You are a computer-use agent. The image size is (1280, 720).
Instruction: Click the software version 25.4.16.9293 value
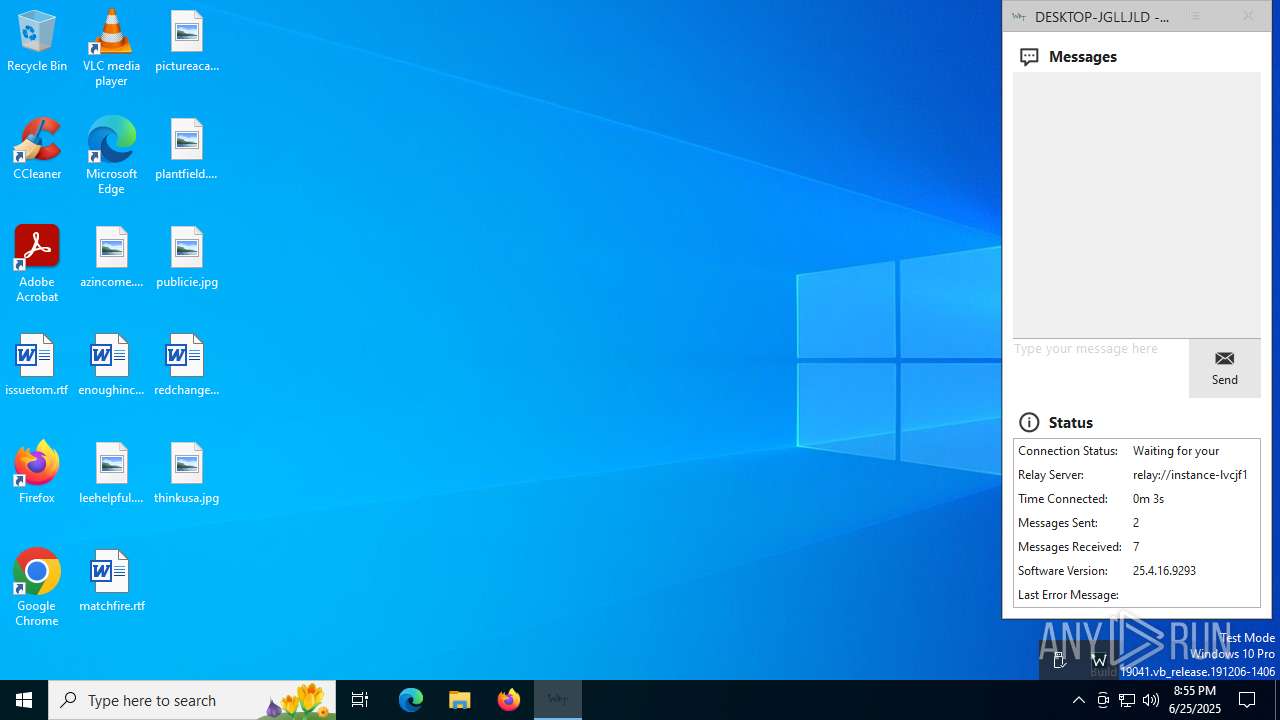coord(1164,571)
